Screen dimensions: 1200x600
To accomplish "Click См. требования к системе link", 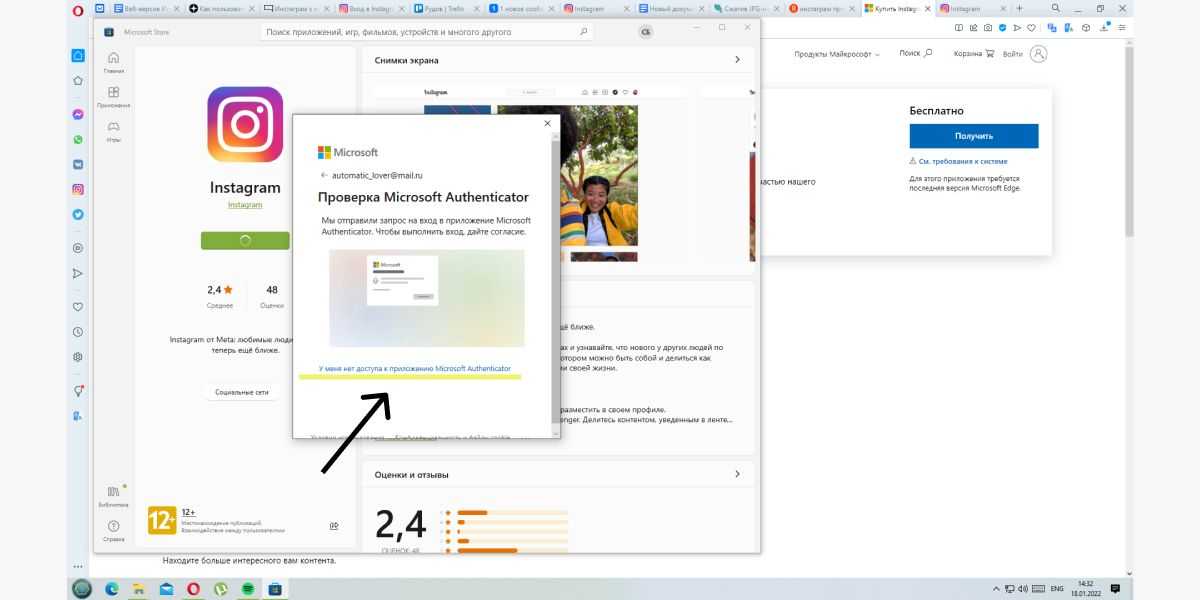I will pyautogui.click(x=964, y=161).
